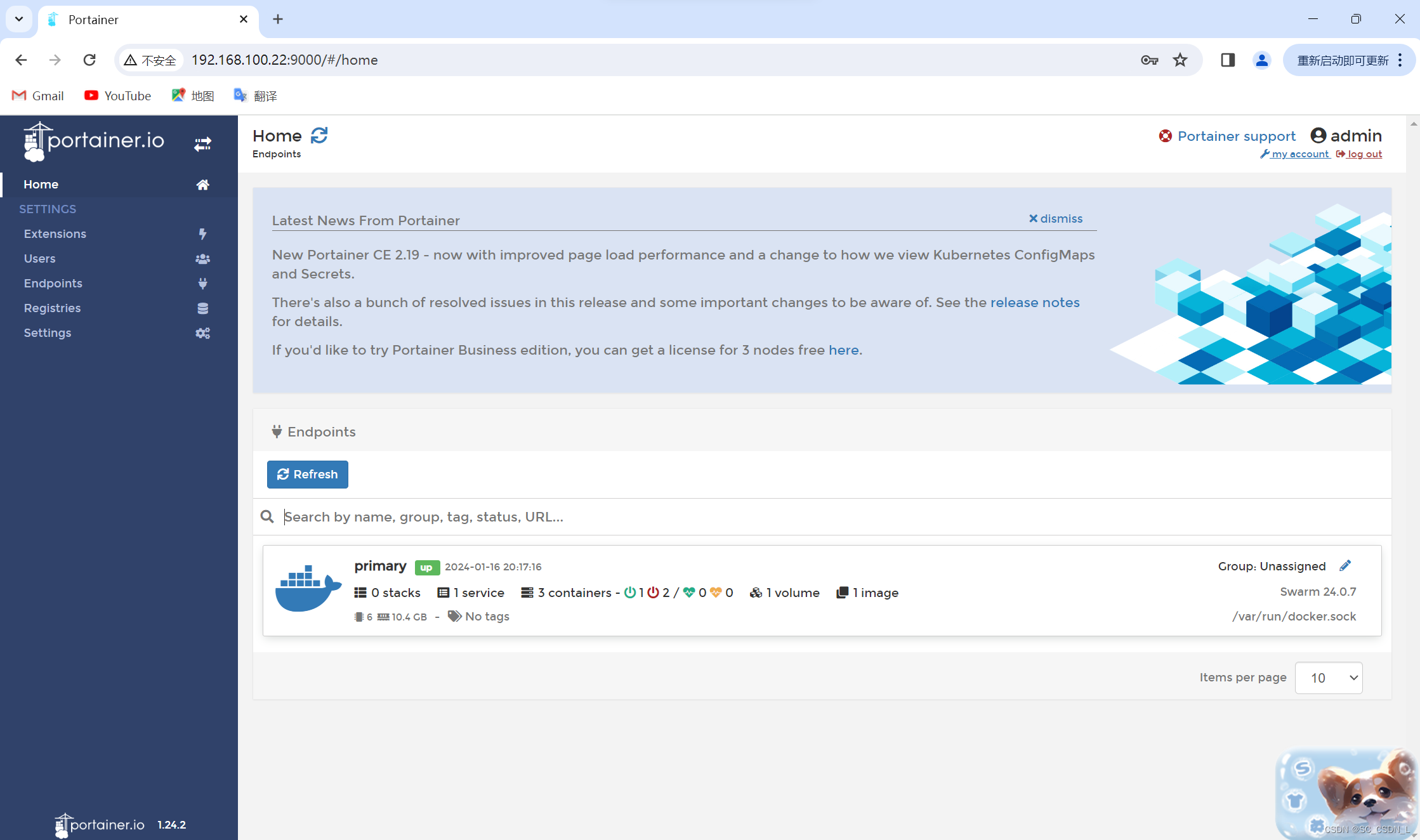Click the green 'up' status badge
Image resolution: width=1420 pixels, height=840 pixels.
pos(426,567)
